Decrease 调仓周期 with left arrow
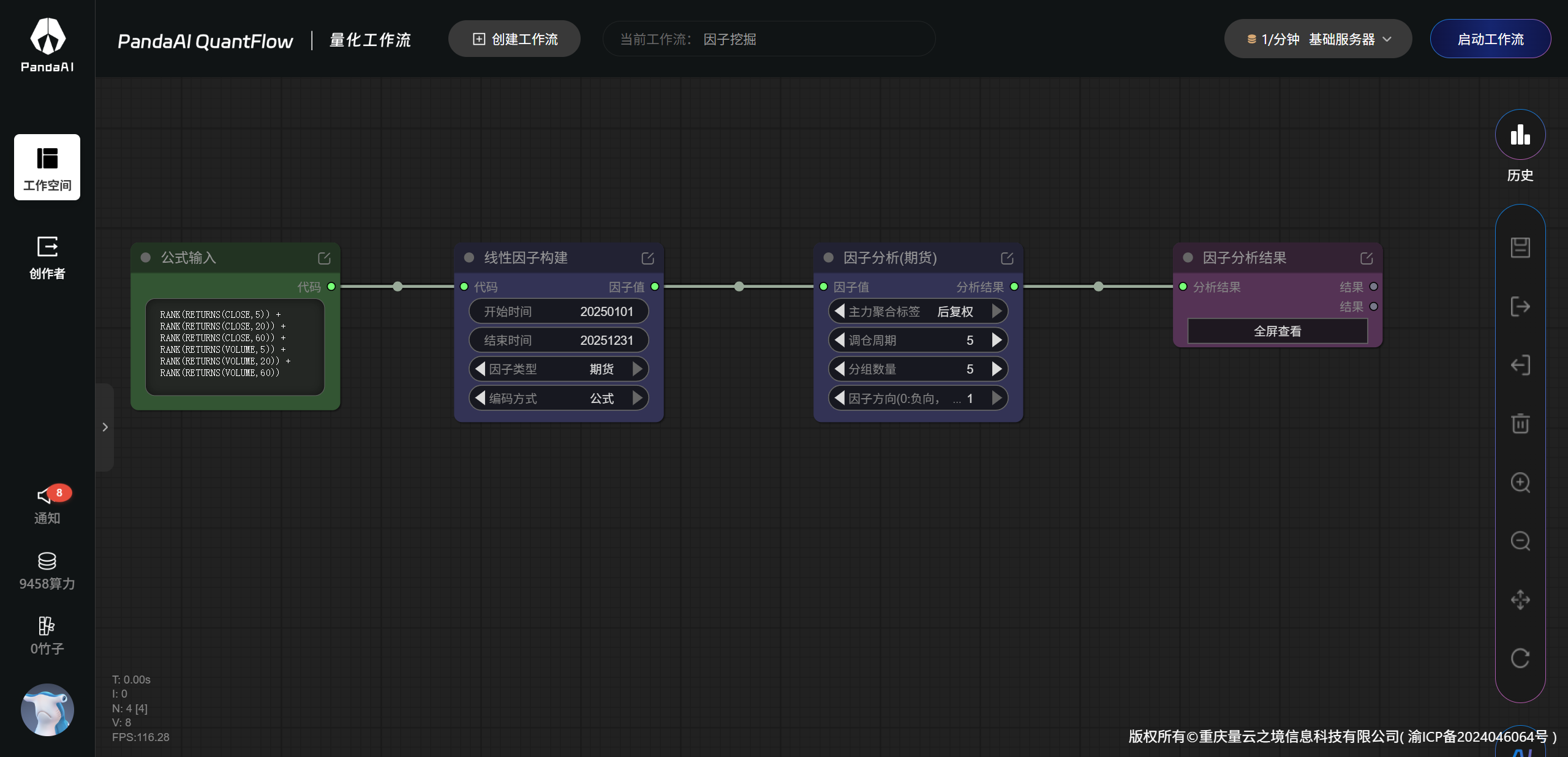This screenshot has width=1568, height=757. pos(840,340)
